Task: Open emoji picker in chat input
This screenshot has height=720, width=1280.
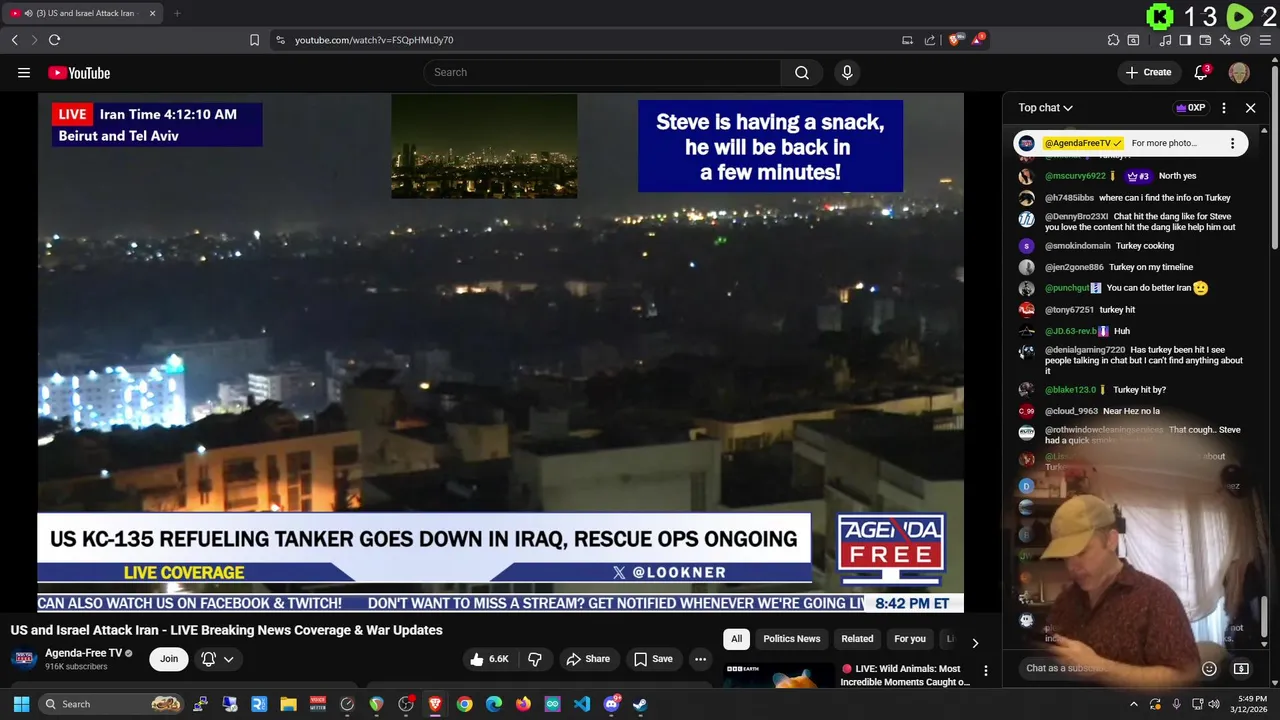Action: tap(1209, 668)
